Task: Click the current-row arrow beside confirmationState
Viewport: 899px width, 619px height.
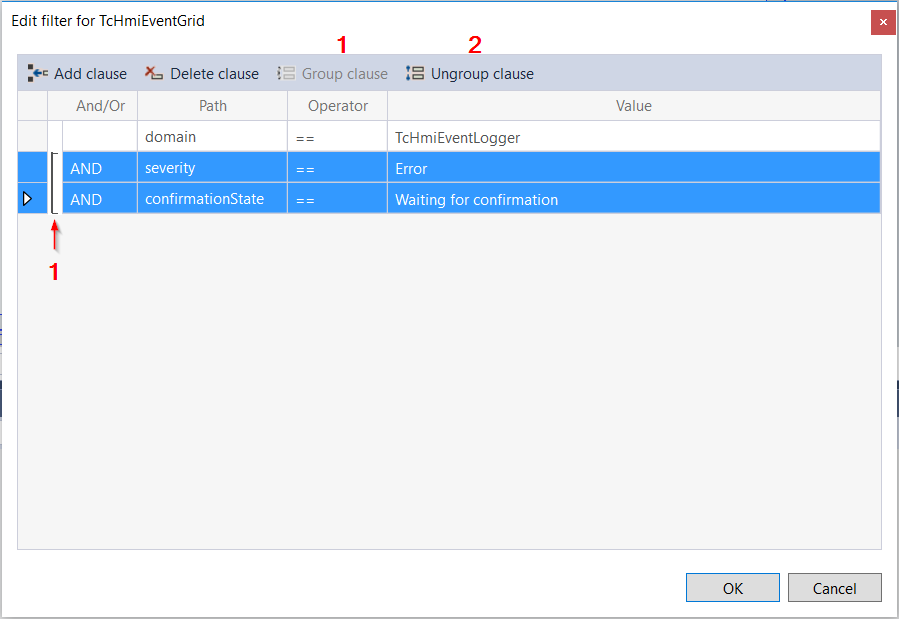Action: pyautogui.click(x=27, y=199)
